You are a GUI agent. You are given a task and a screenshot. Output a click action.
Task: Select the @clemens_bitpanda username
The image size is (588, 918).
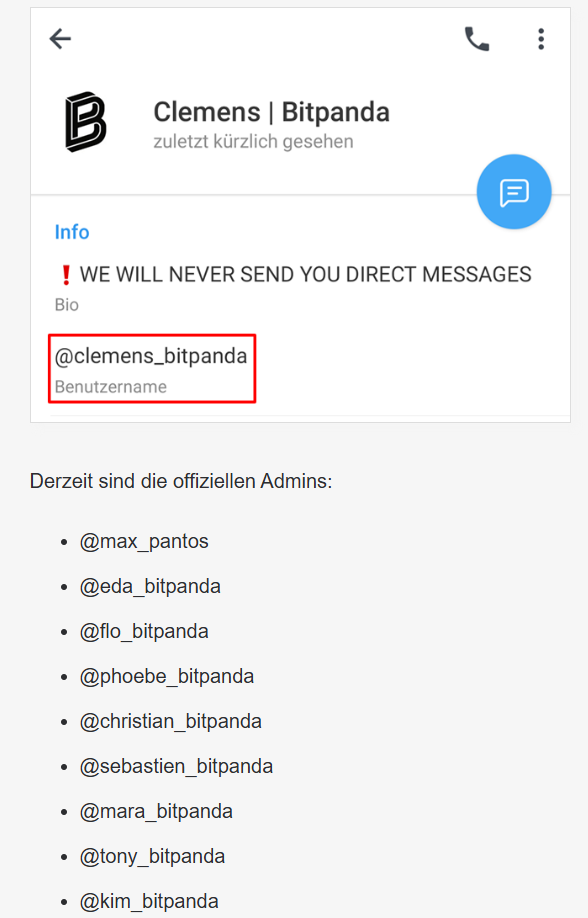(151, 356)
